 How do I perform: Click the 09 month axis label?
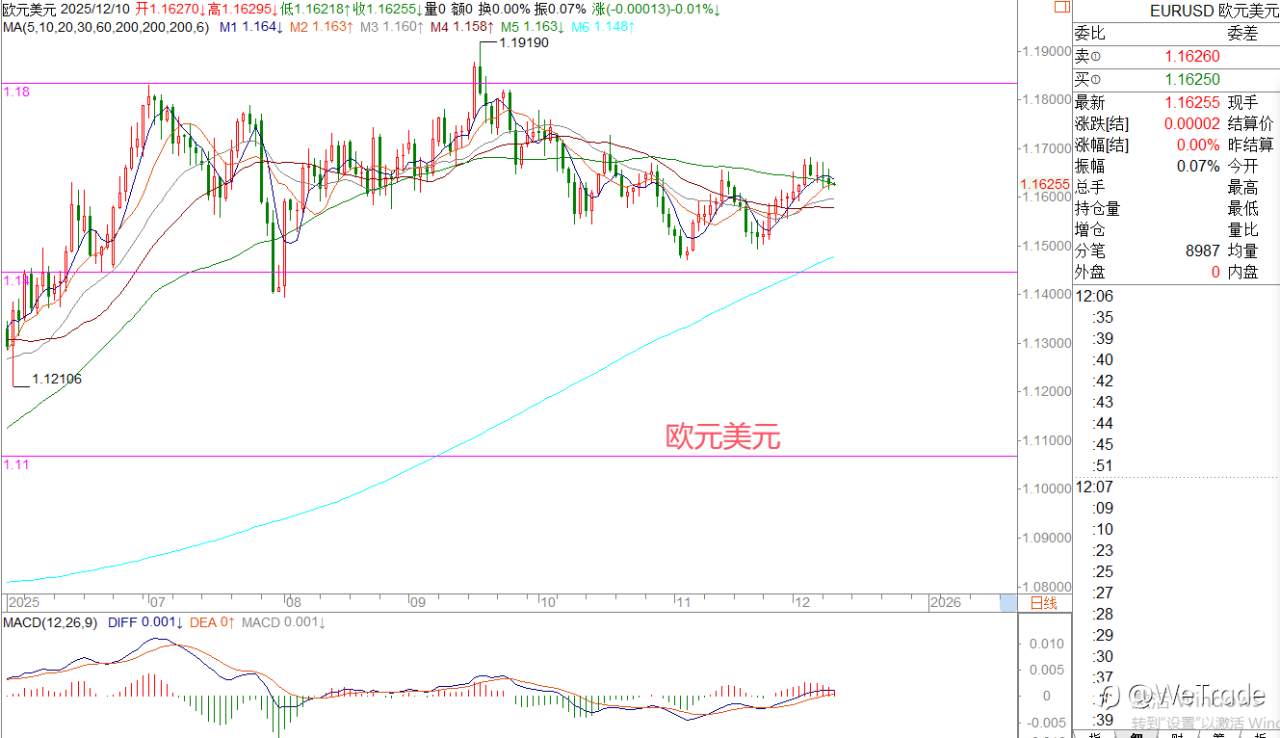[419, 603]
